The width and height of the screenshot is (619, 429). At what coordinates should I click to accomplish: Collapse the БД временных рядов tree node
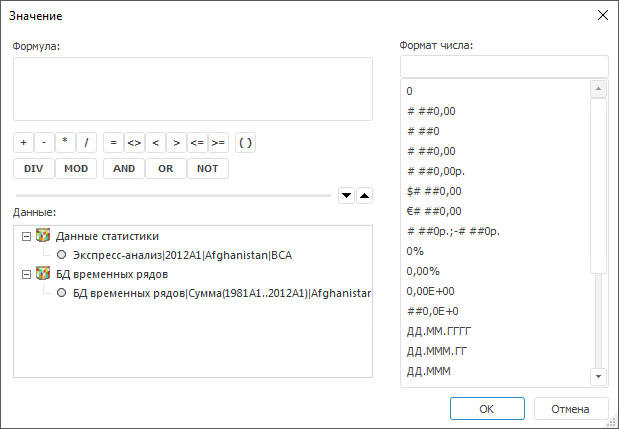click(24, 274)
